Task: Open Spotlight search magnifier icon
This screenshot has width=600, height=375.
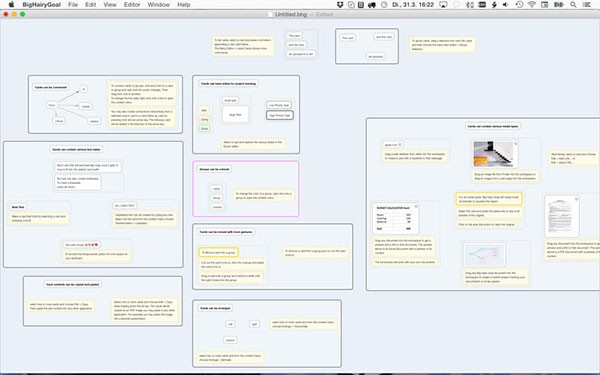Action: [573, 5]
